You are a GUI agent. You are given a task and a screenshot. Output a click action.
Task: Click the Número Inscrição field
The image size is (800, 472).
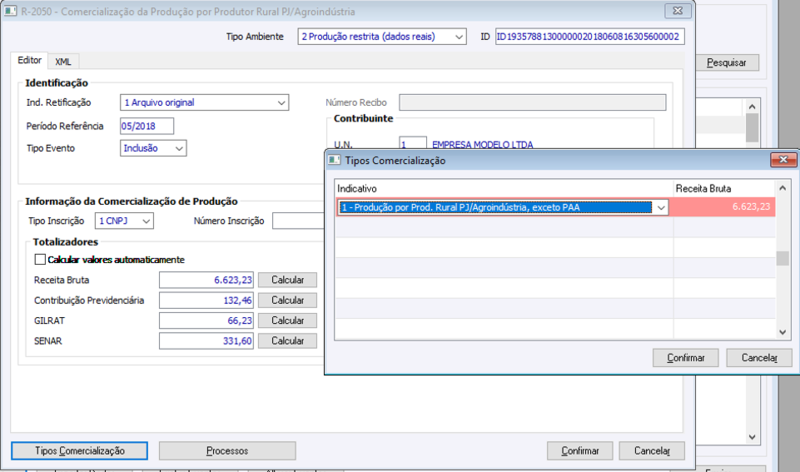pyautogui.click(x=298, y=221)
